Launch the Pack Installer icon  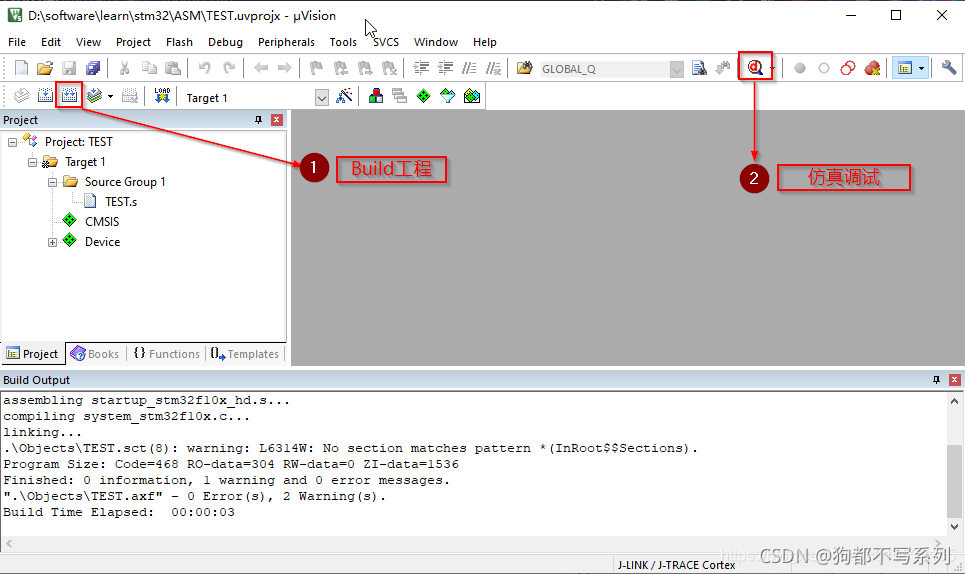(x=472, y=96)
